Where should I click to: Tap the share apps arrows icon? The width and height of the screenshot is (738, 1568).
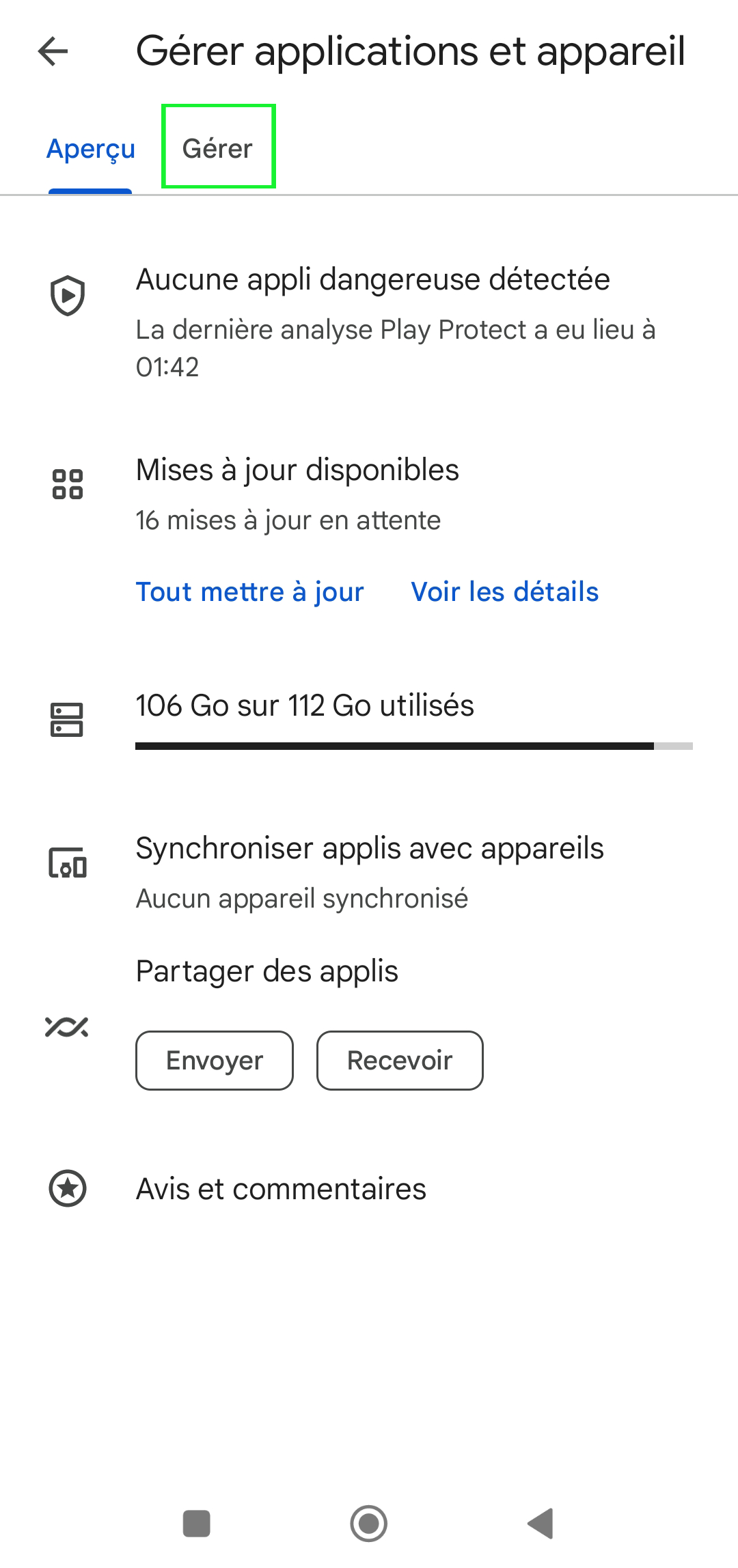pos(67,1026)
